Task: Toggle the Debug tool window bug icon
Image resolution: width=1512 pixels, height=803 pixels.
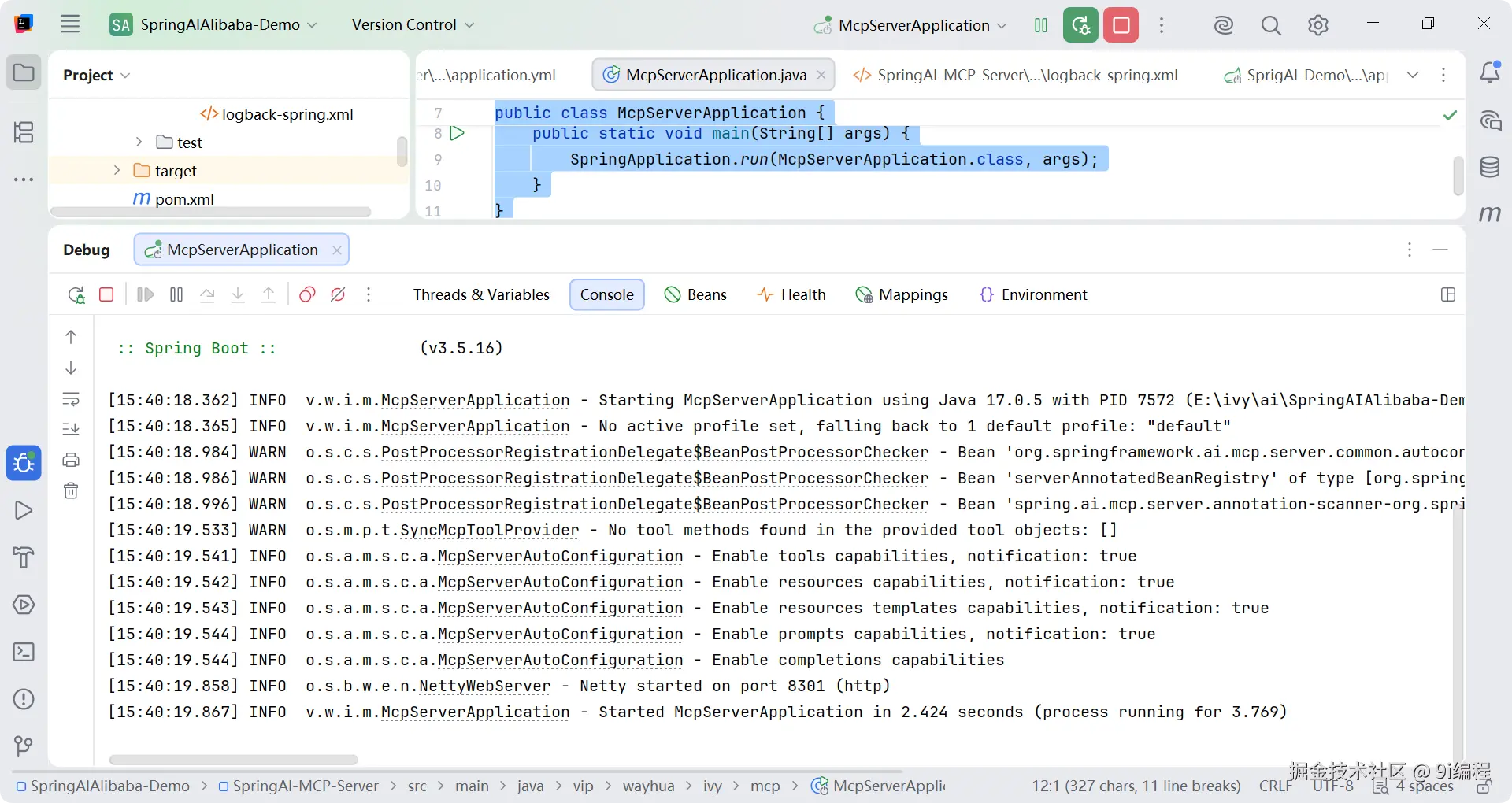Action: [24, 463]
